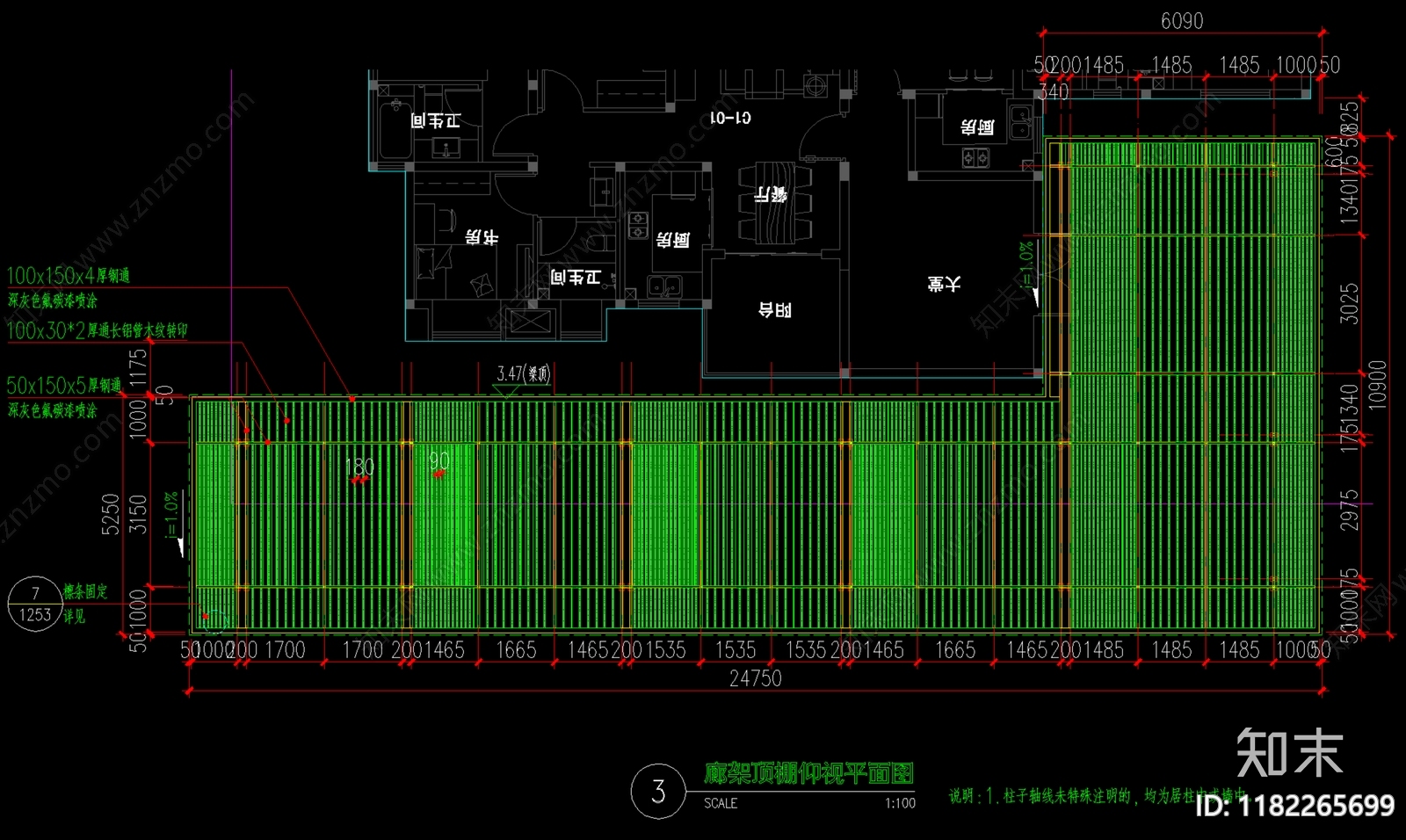Screen dimensions: 1406x840
Task: Select the mirrored 书房 room label
Action: coord(482,237)
